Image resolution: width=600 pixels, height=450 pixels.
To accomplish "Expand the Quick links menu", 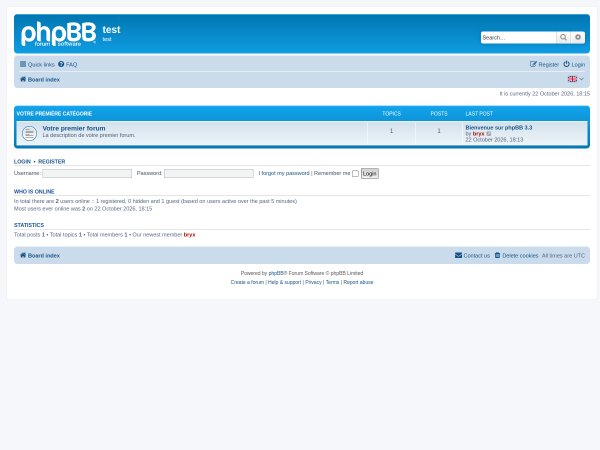I will click(x=38, y=64).
